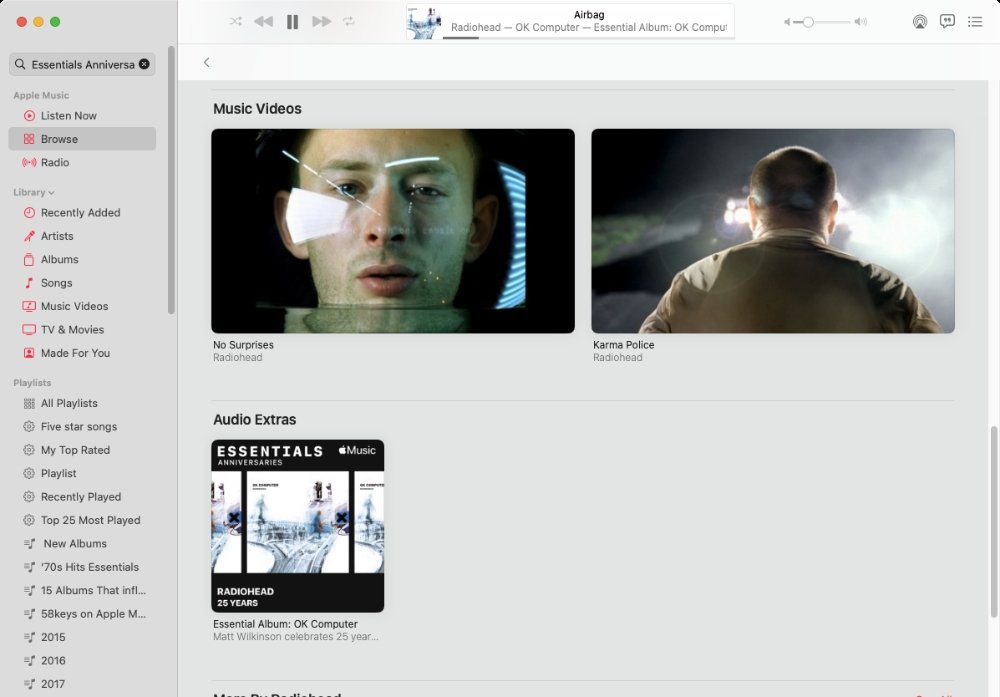Select the Browse section

click(x=82, y=139)
